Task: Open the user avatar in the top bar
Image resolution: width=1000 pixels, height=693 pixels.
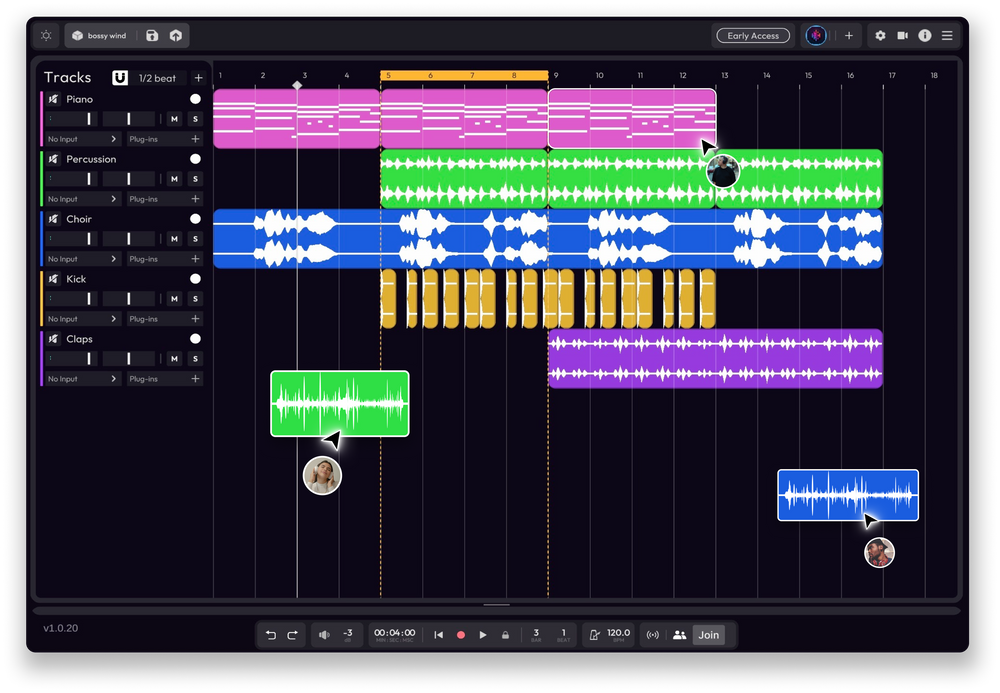Action: (x=816, y=36)
